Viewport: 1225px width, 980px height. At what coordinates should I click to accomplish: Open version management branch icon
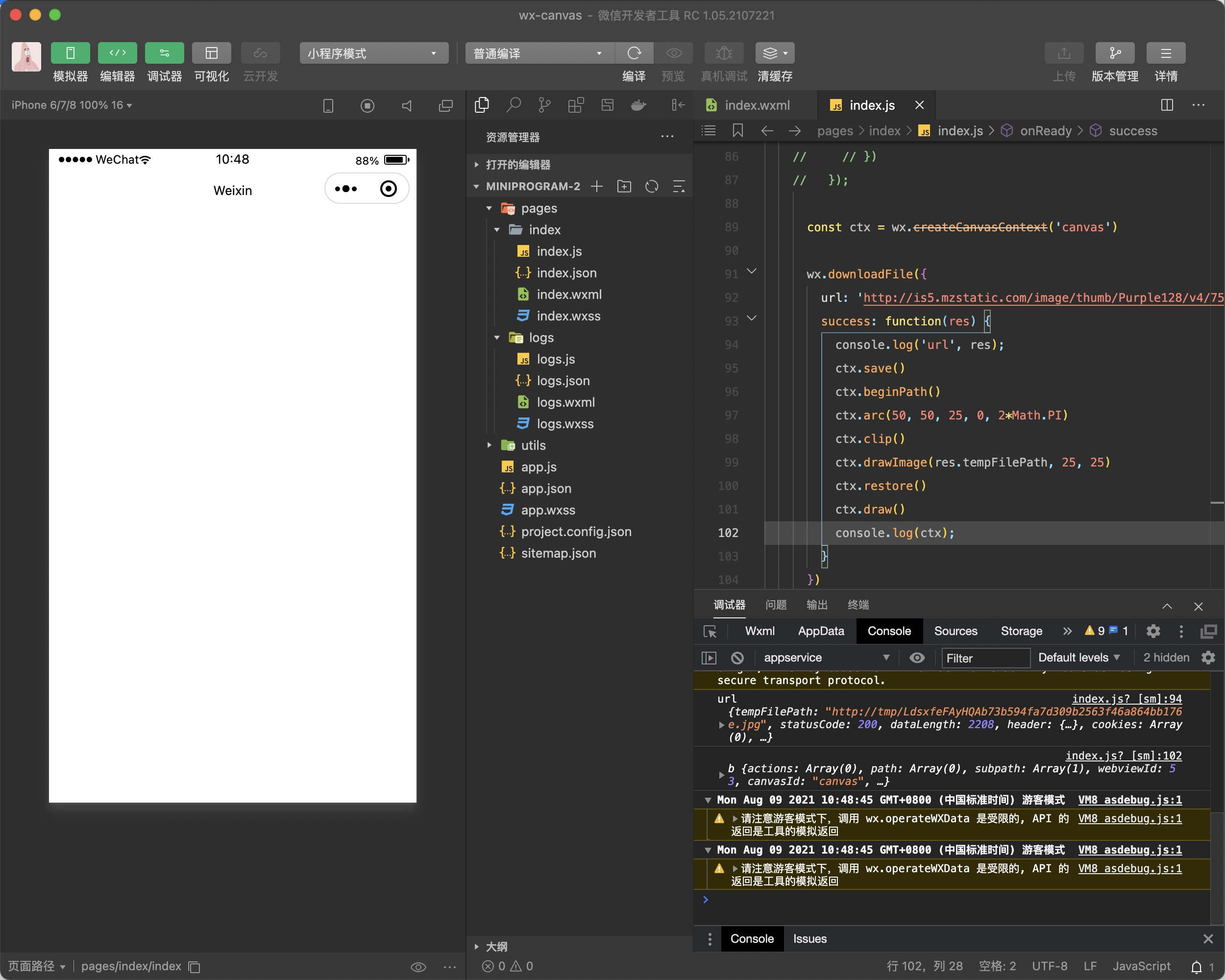point(1114,53)
